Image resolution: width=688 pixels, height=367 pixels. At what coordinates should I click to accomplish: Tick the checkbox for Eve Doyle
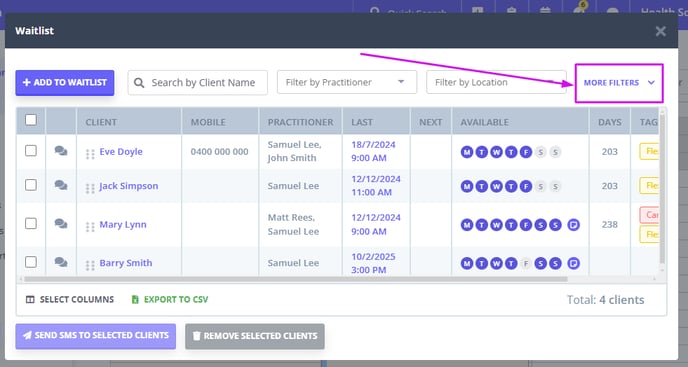click(31, 151)
